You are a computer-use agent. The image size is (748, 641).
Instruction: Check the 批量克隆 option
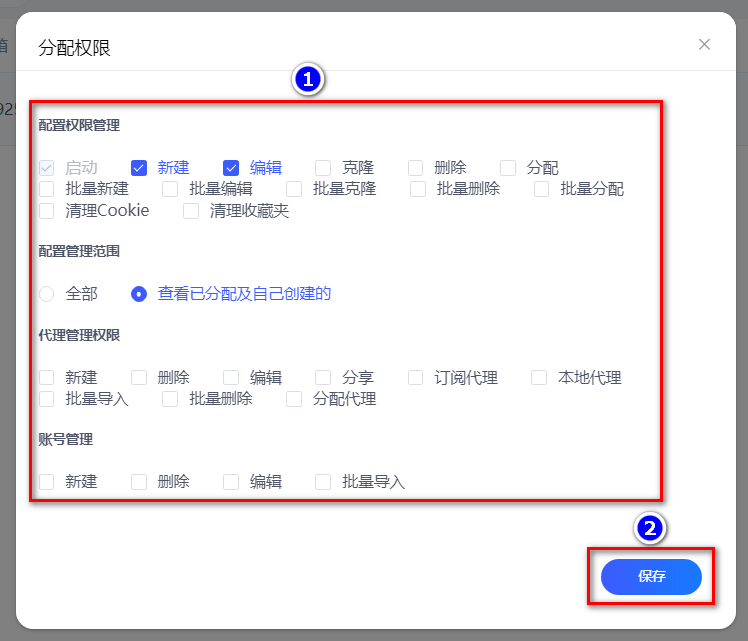point(294,189)
